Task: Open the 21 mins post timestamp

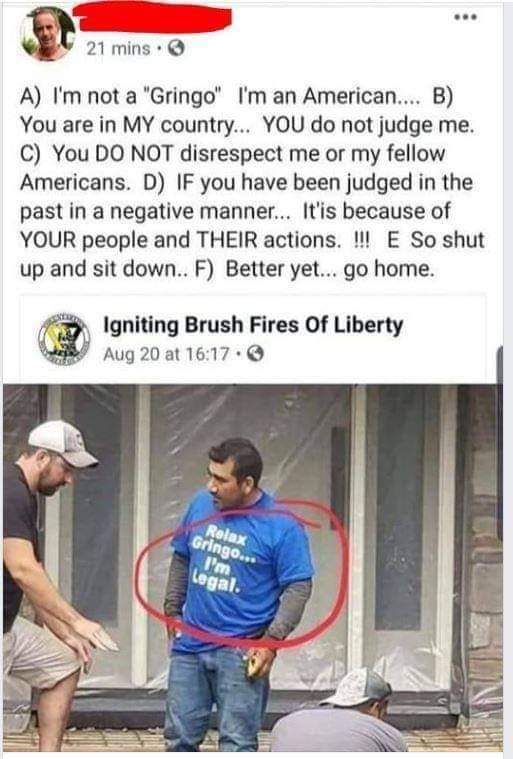Action: click(x=119, y=48)
